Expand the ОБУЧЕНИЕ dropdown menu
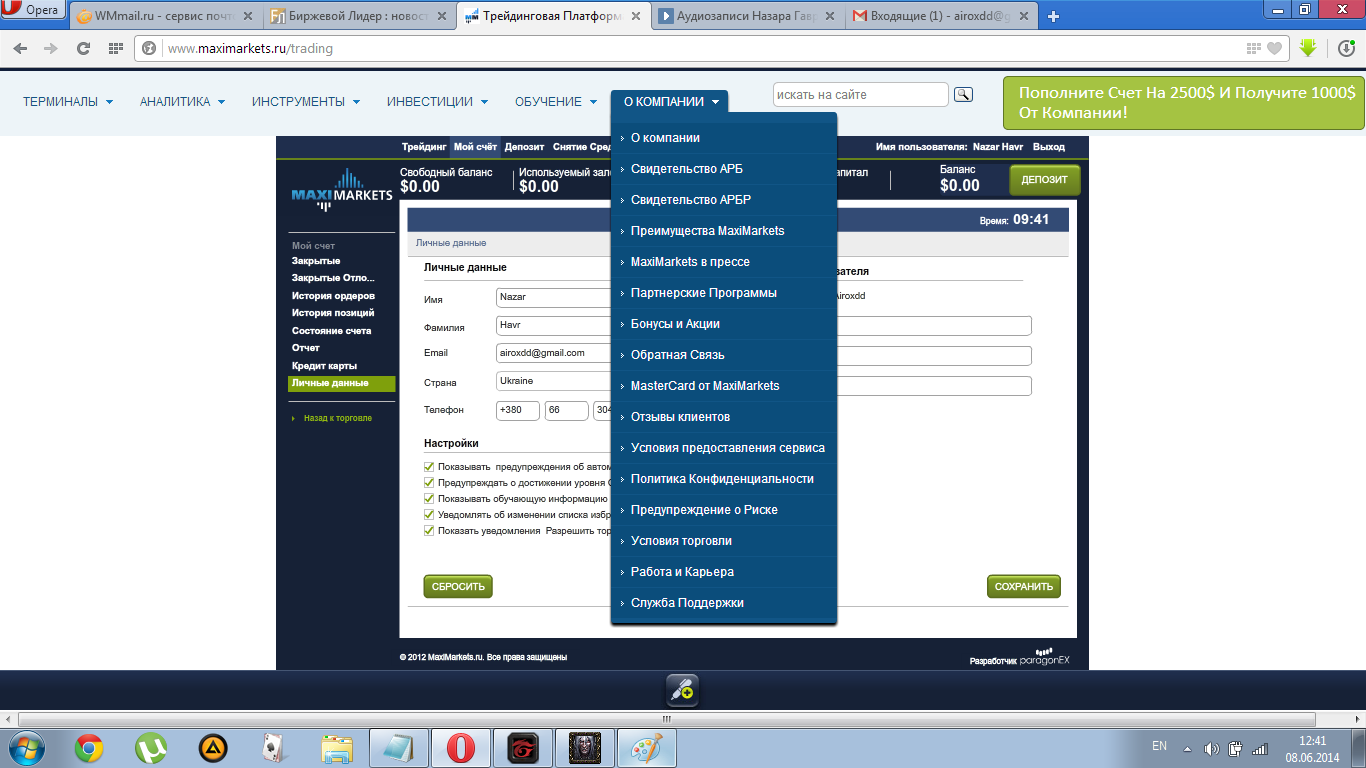Screen dimensions: 1366x768 [556, 101]
